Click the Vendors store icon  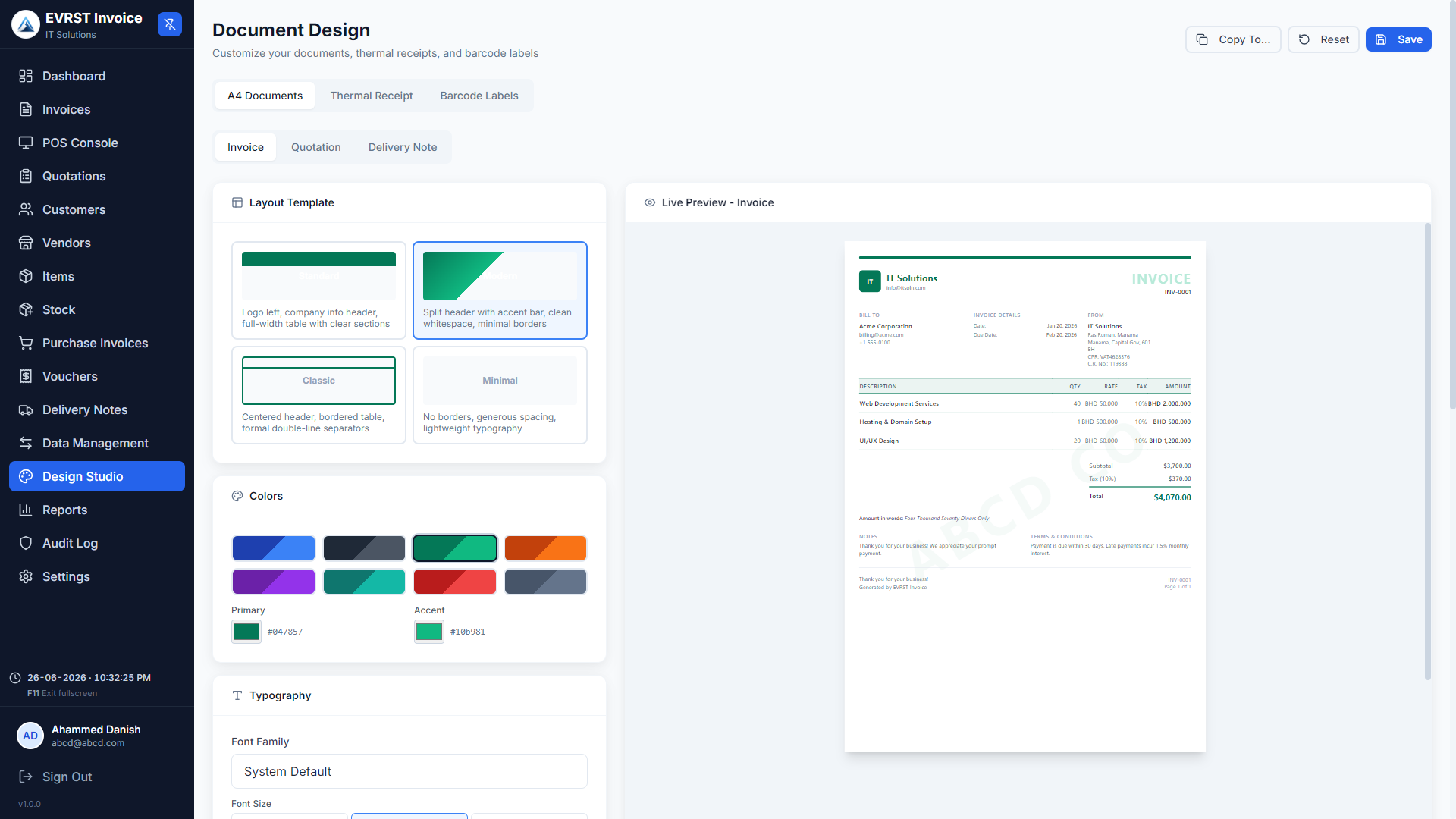pos(26,243)
